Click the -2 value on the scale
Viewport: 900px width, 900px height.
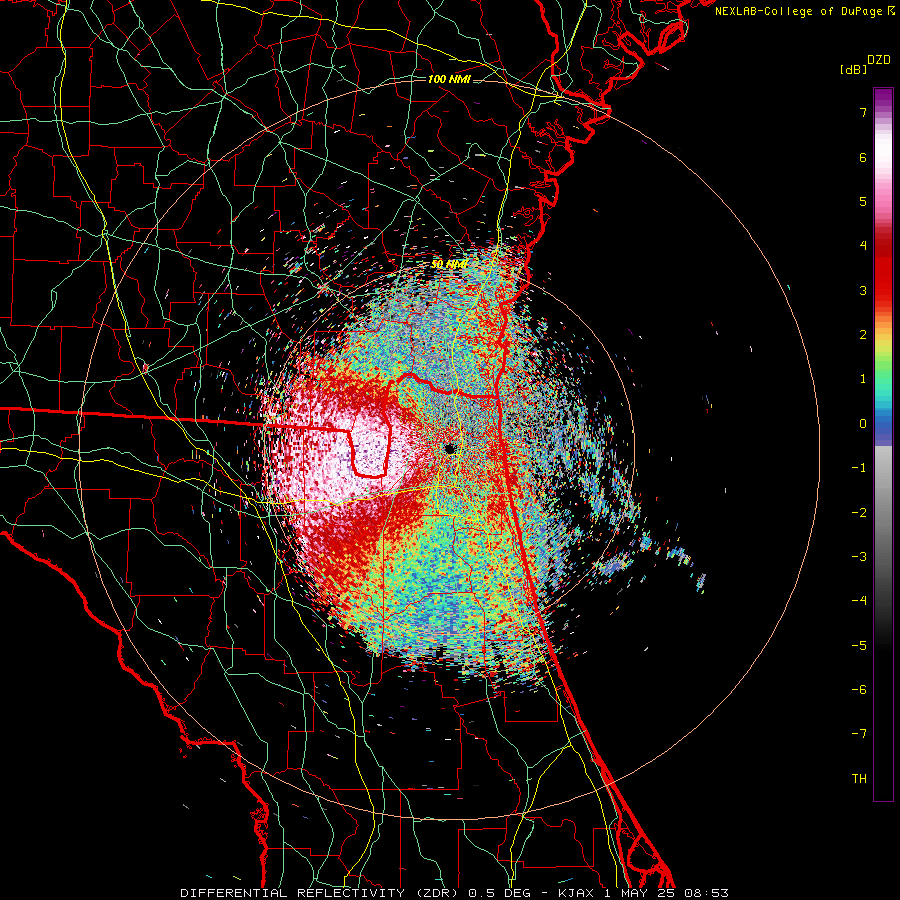tap(859, 513)
